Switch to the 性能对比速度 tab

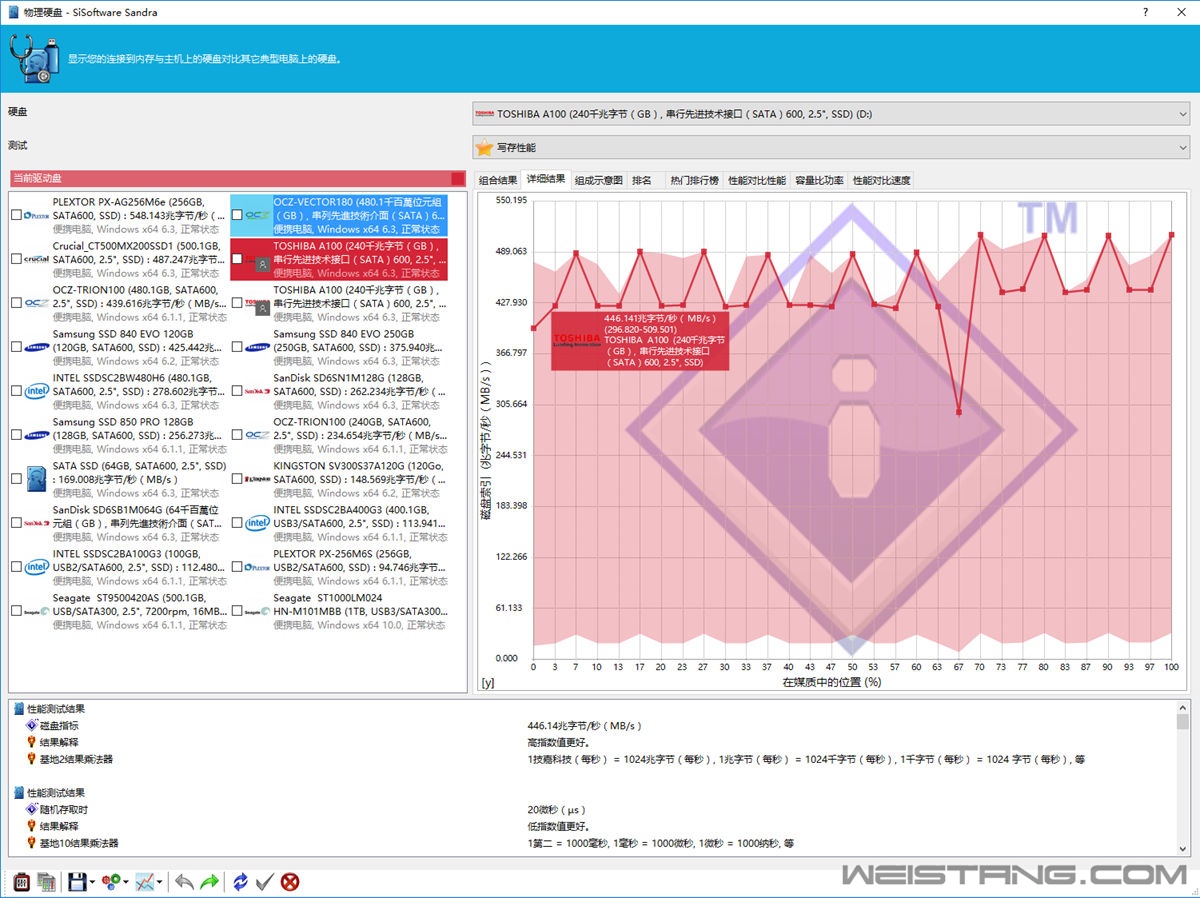click(881, 181)
